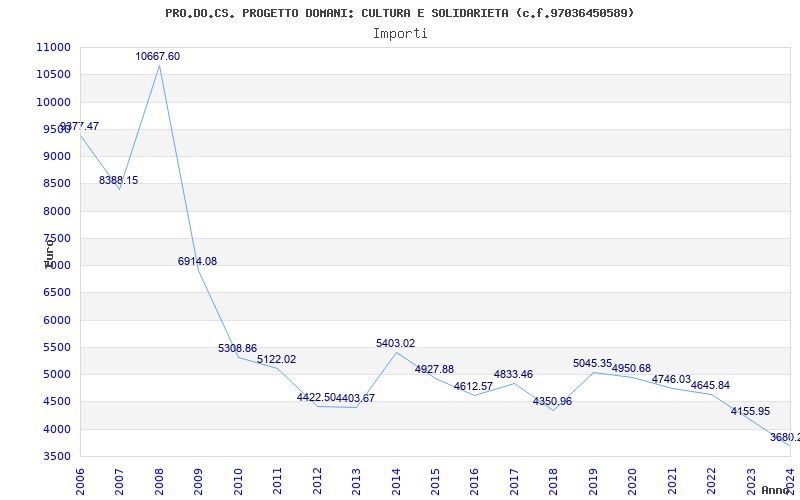Image resolution: width=800 pixels, height=500 pixels.
Task: Click the 2010 x-axis year label
Action: coord(238,481)
